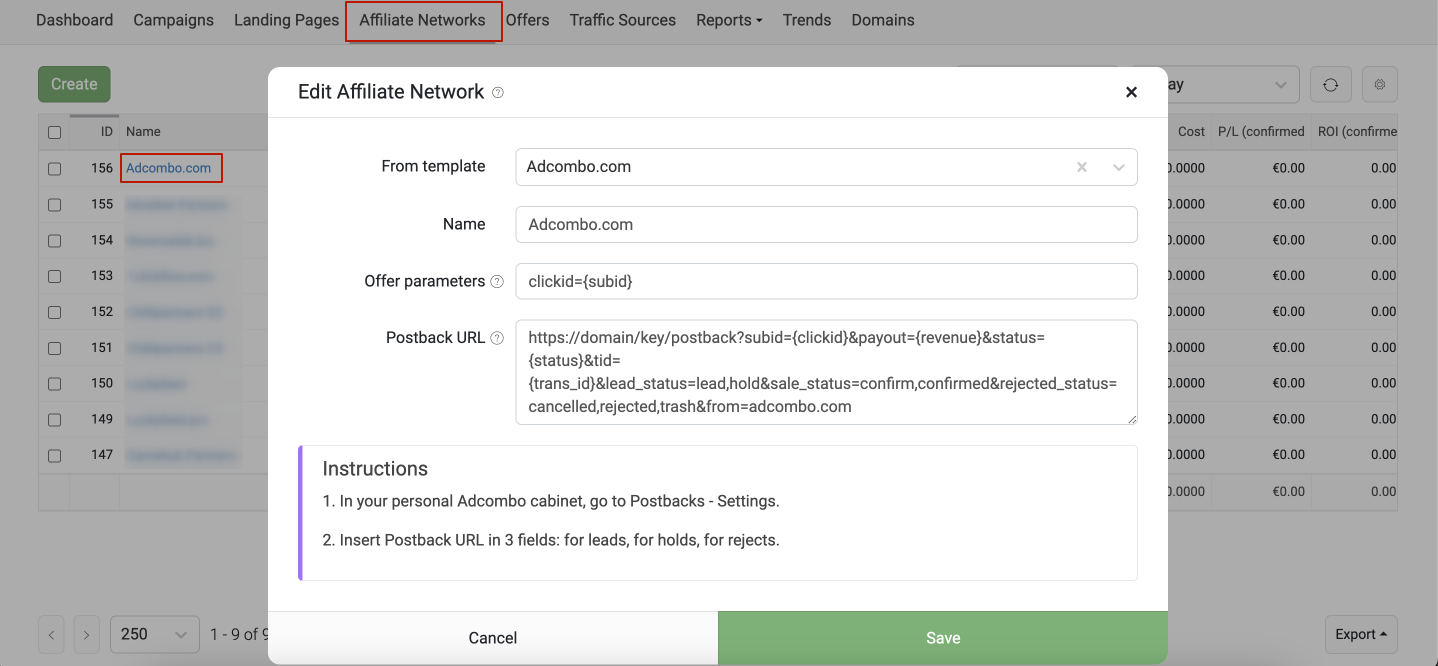Switch to Traffic Sources tab
The width and height of the screenshot is (1438, 666).
[x=622, y=20]
